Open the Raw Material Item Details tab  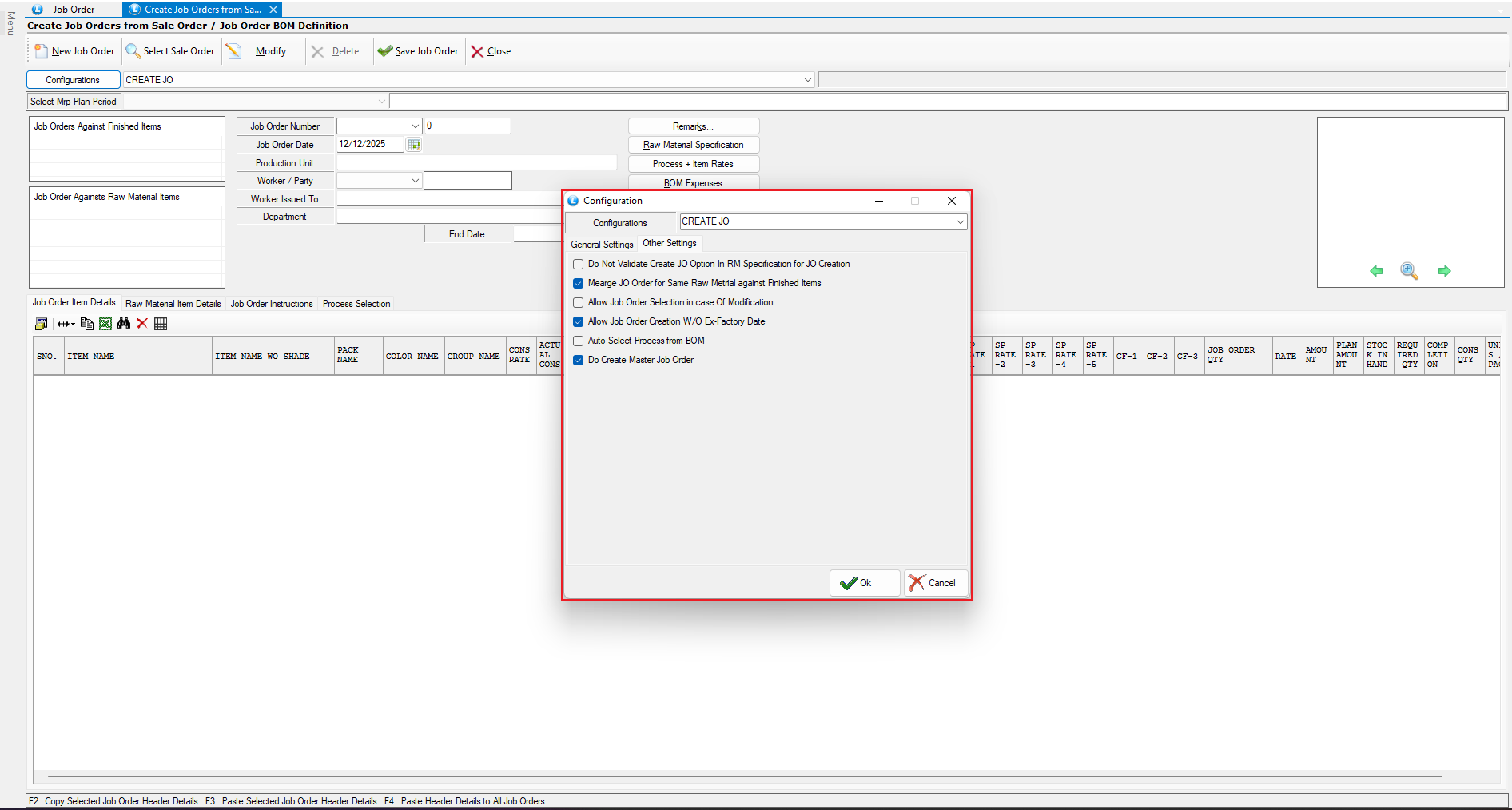[x=173, y=304]
